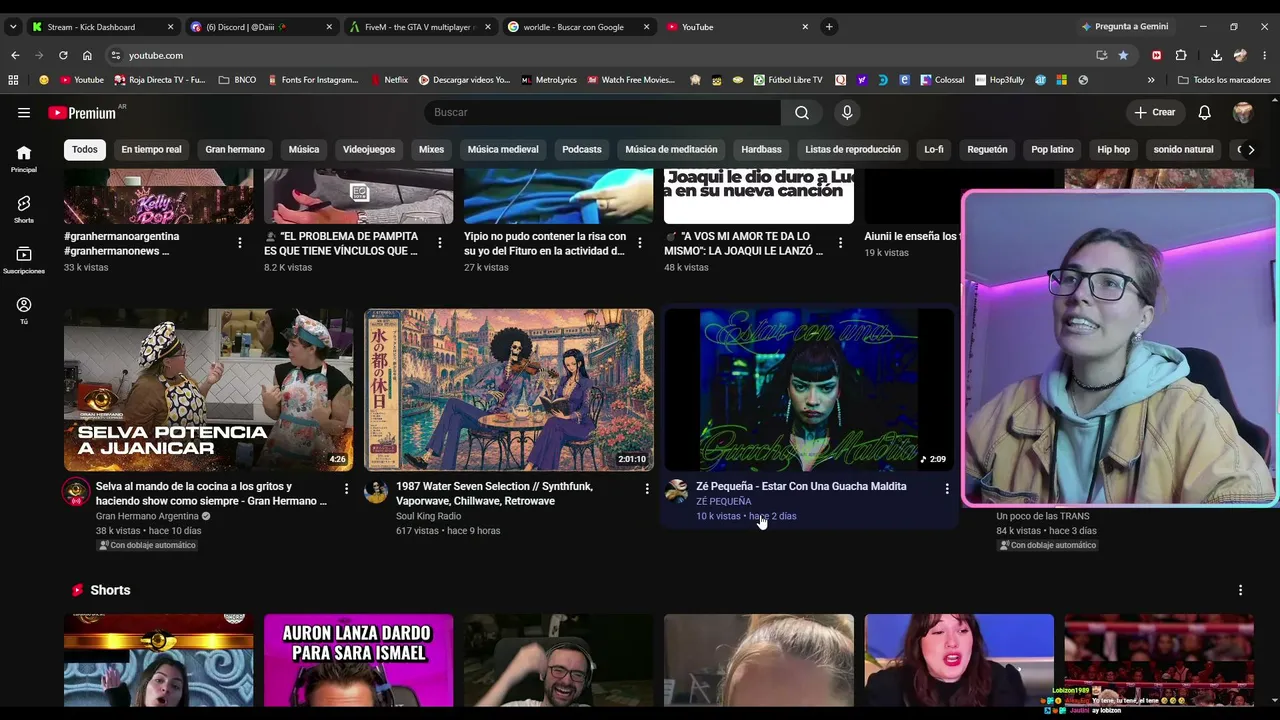1280x720 pixels.
Task: Open Chrome tab search dropdown
Action: click(13, 27)
